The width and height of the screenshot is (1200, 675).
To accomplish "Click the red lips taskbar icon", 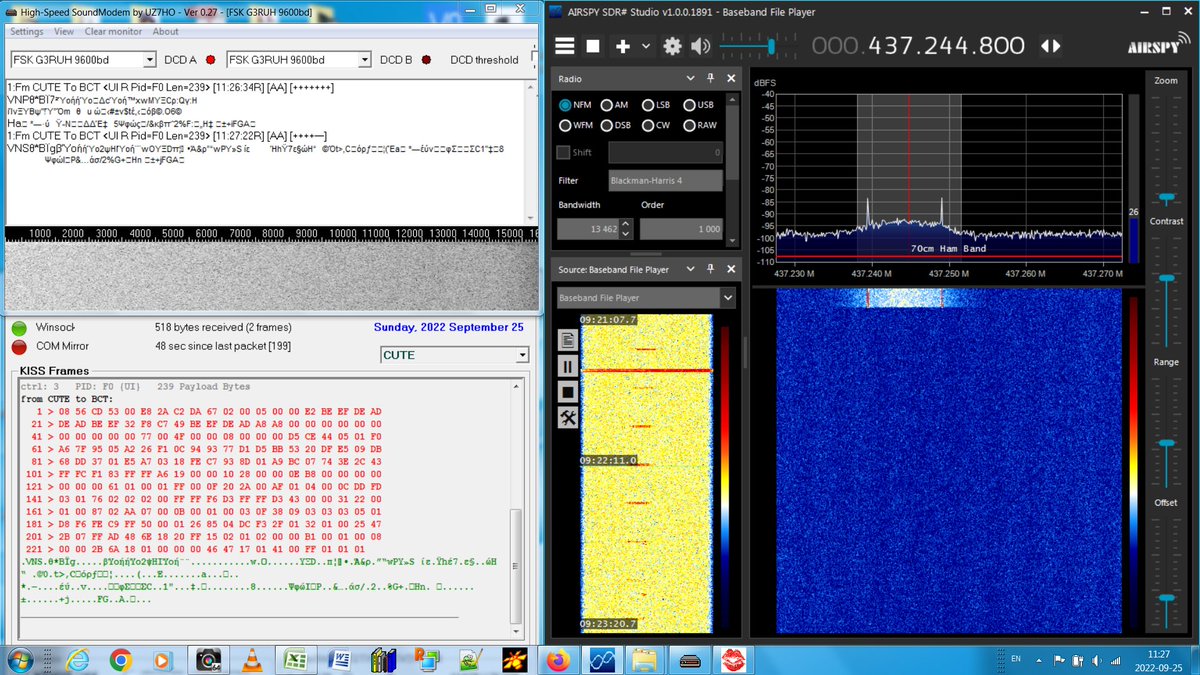I will pos(733,659).
